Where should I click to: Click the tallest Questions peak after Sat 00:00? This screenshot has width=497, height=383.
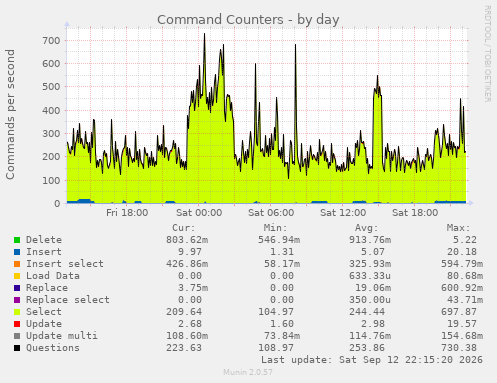204,34
